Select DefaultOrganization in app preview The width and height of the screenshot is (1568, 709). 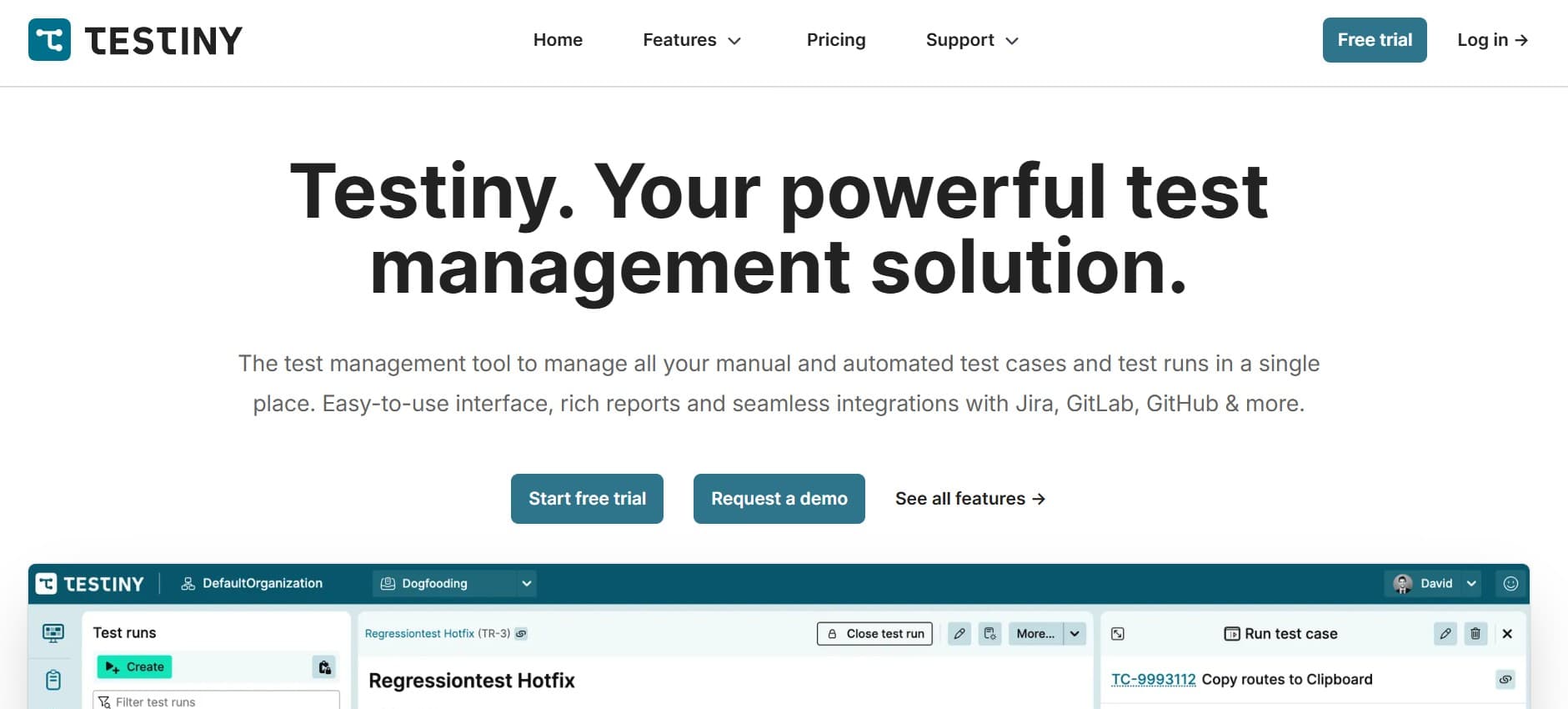[252, 583]
